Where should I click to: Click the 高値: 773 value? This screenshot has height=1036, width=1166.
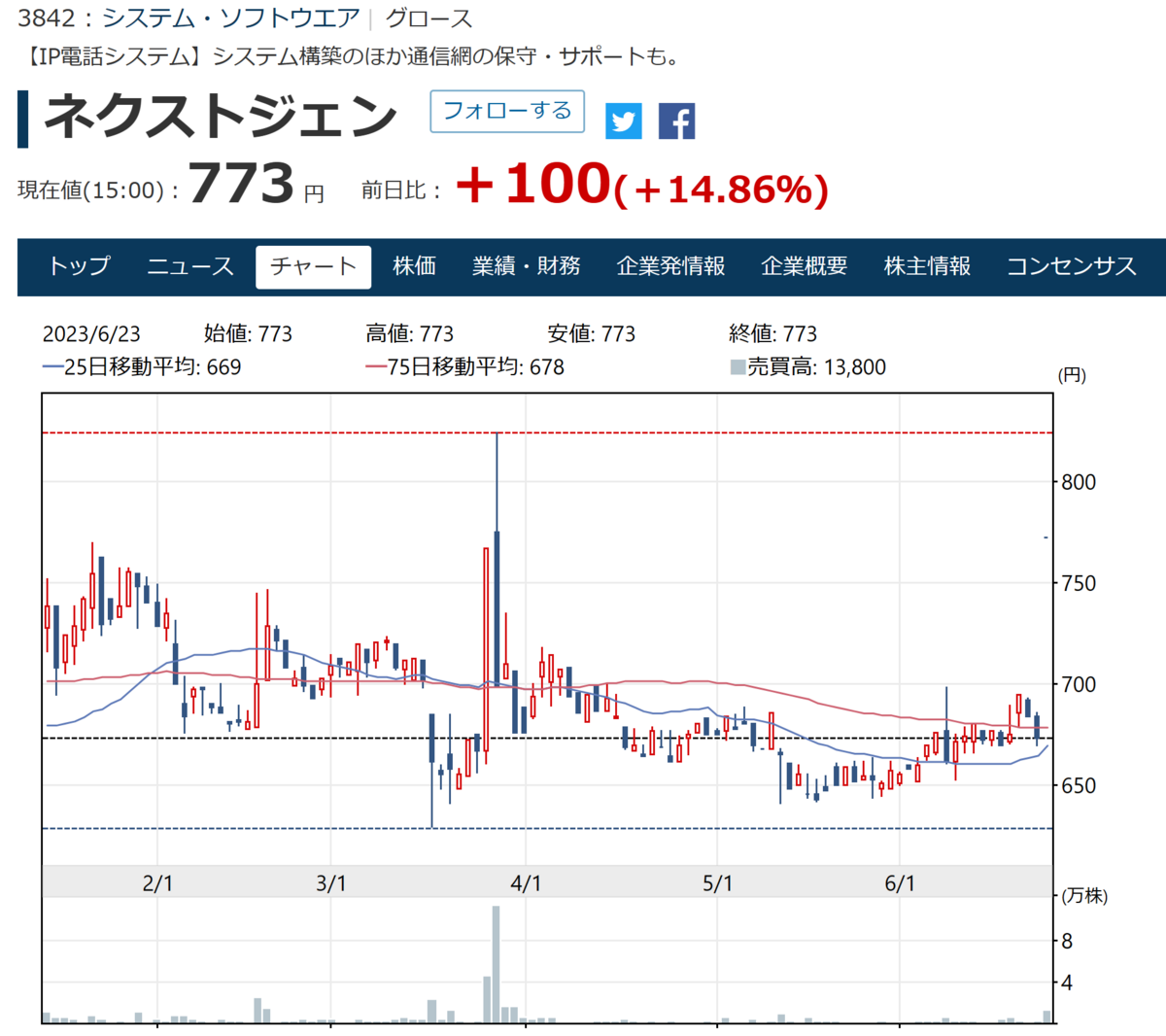410,334
